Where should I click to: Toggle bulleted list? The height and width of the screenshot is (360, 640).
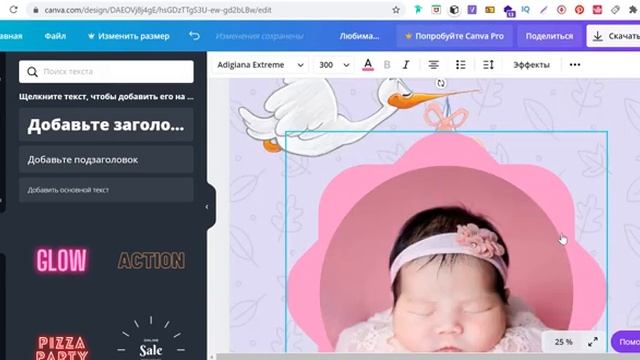(461, 65)
